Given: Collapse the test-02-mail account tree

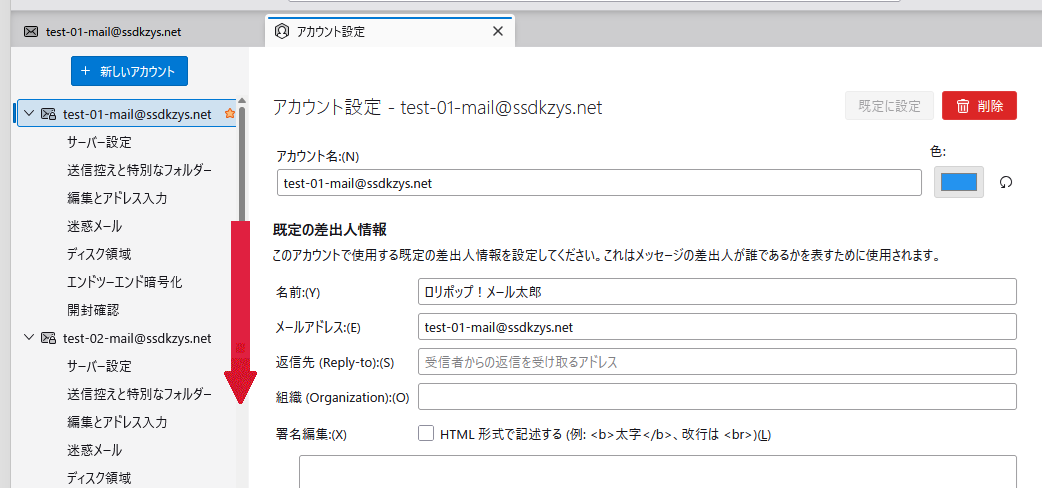Looking at the screenshot, I should pyautogui.click(x=28, y=338).
